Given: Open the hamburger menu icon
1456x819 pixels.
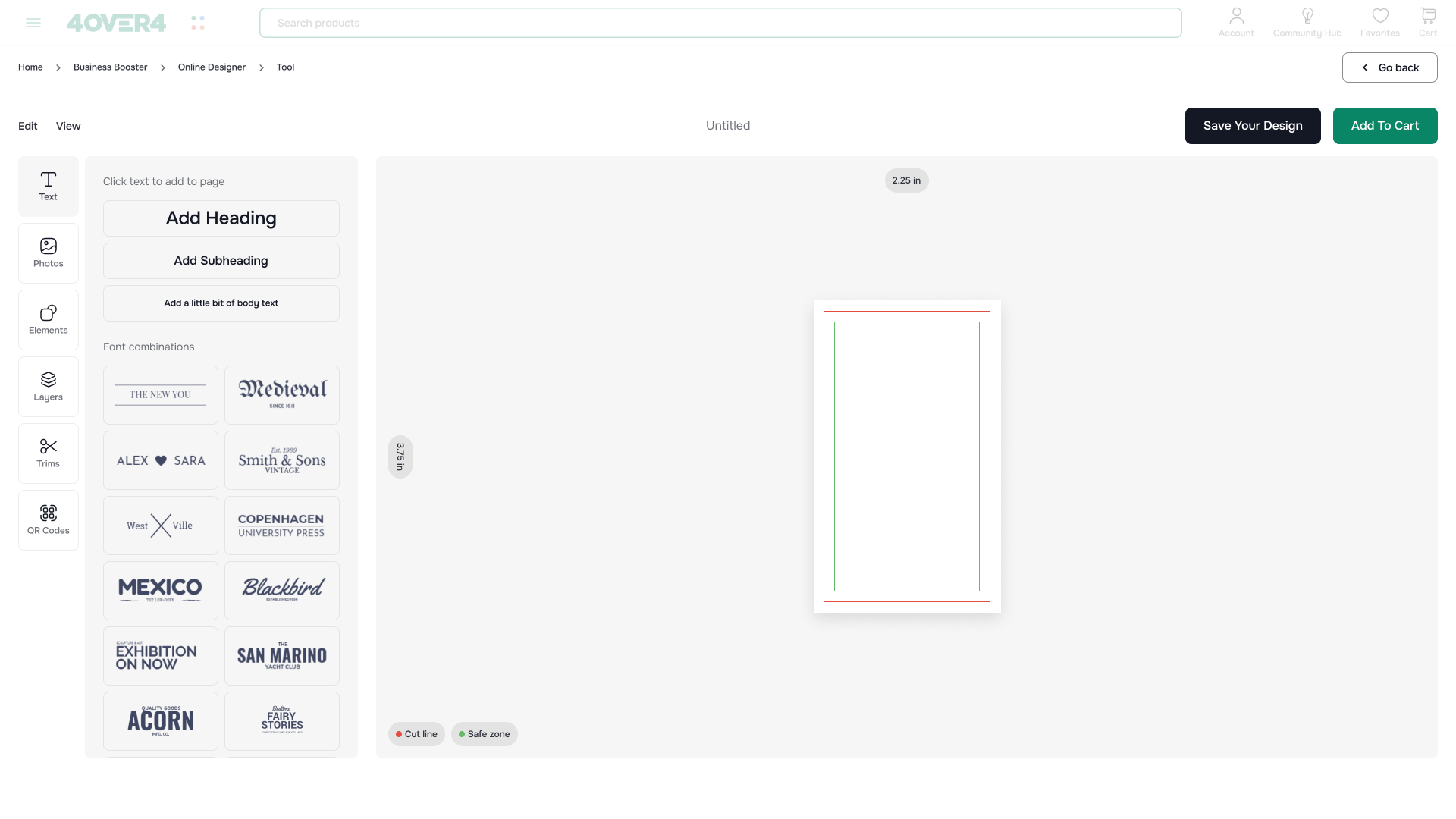Looking at the screenshot, I should point(33,23).
